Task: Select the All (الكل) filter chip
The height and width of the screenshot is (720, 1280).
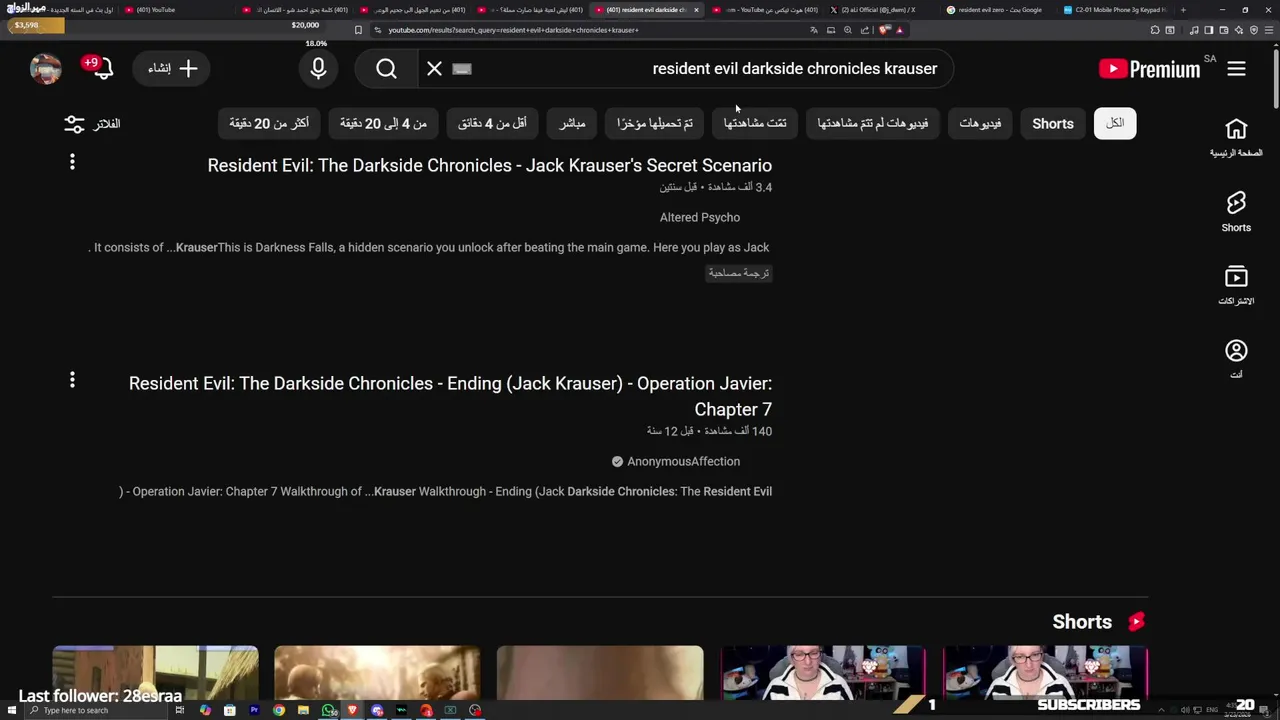Action: 1115,123
